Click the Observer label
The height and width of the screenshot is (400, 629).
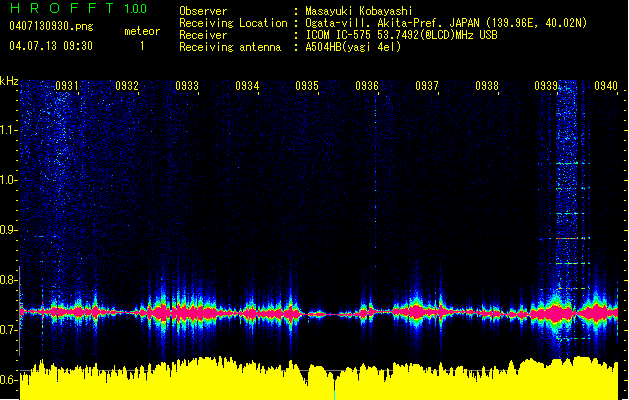[203, 11]
